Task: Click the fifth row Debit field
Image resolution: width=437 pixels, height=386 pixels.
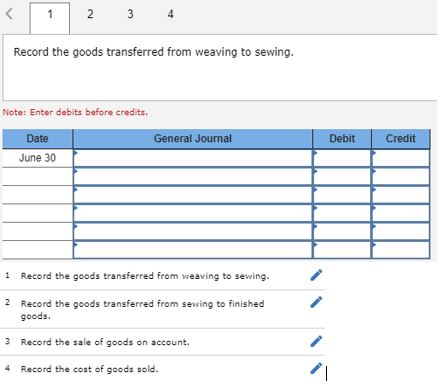Action: [x=342, y=231]
